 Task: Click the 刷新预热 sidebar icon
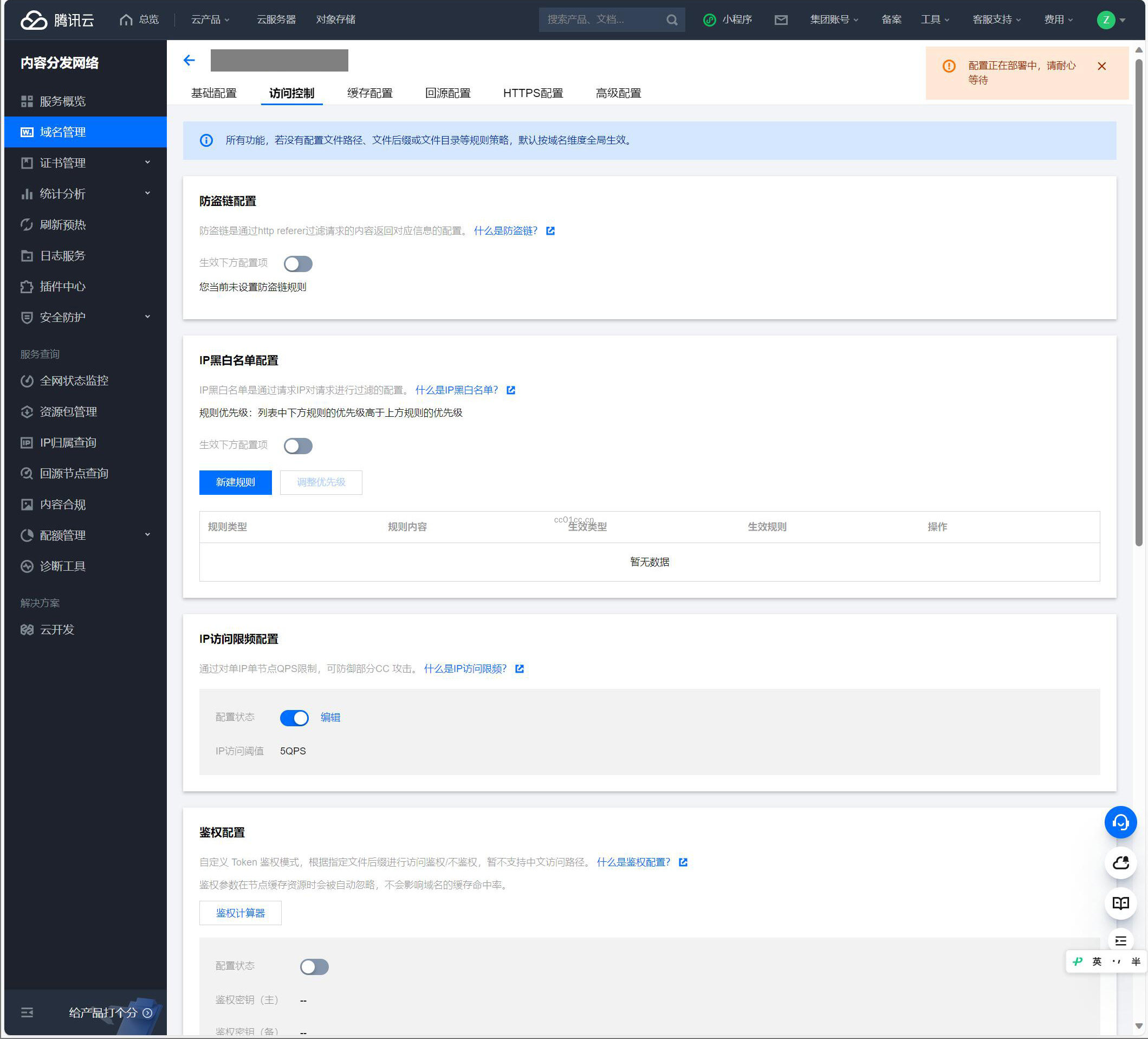point(27,224)
